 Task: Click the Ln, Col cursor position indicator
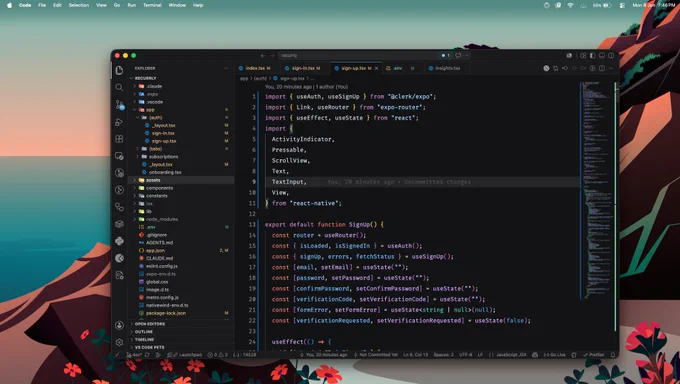point(415,354)
